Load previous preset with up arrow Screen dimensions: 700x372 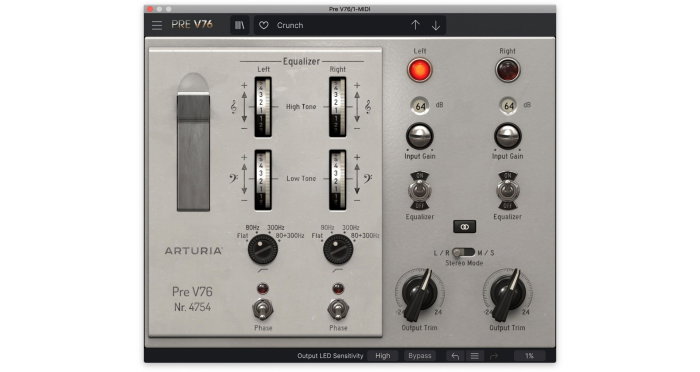(416, 25)
